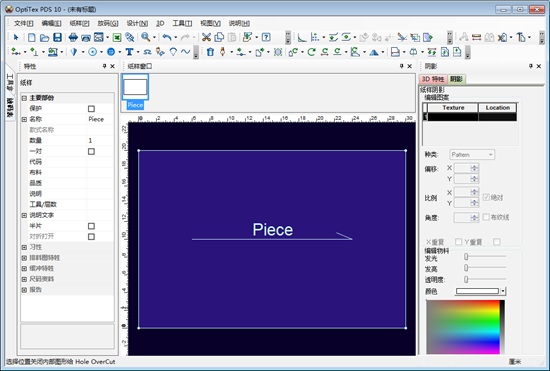This screenshot has width=550, height=371.
Task: Select the blue wave curve tool
Action: [x=186, y=52]
